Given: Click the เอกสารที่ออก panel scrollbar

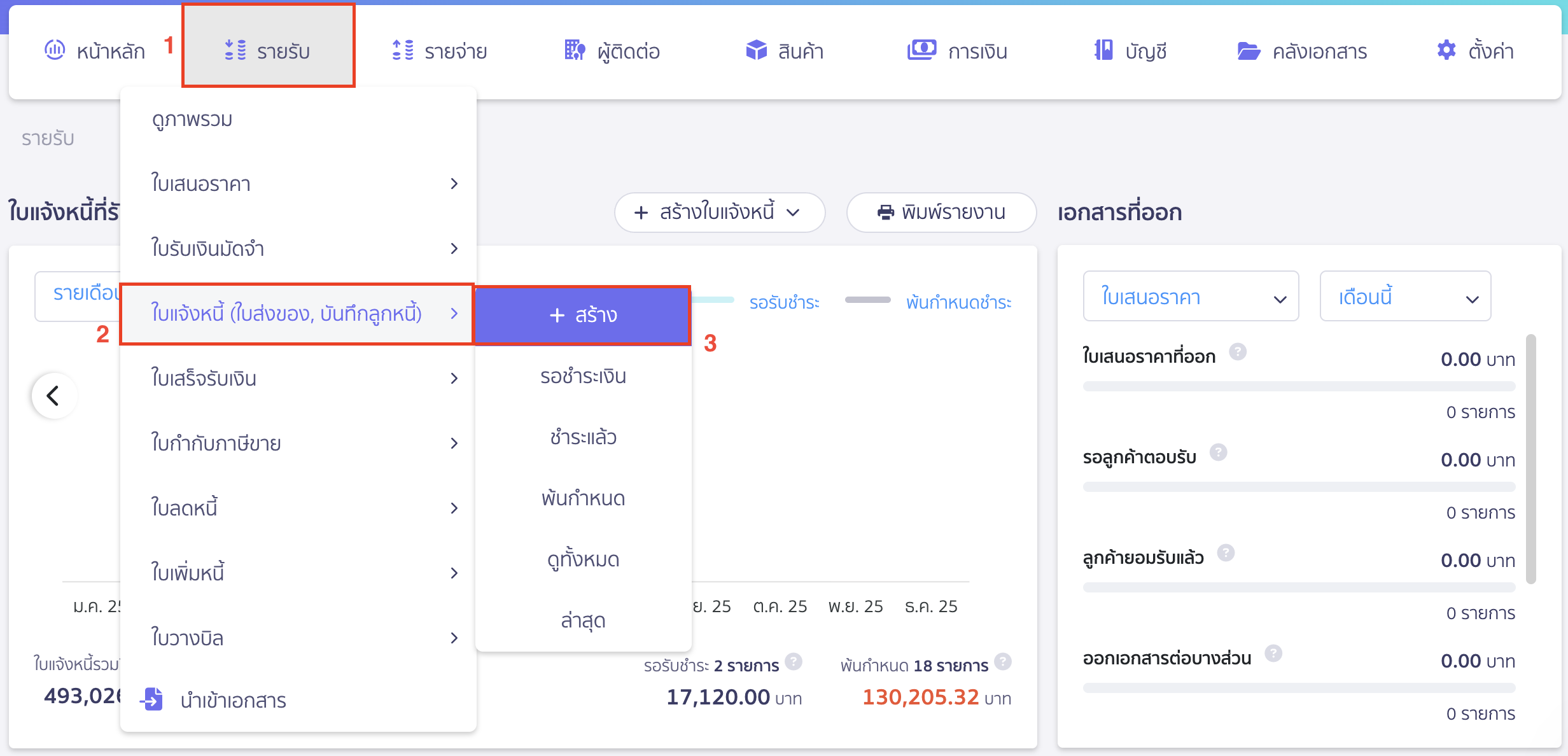Looking at the screenshot, I should click(x=1531, y=459).
